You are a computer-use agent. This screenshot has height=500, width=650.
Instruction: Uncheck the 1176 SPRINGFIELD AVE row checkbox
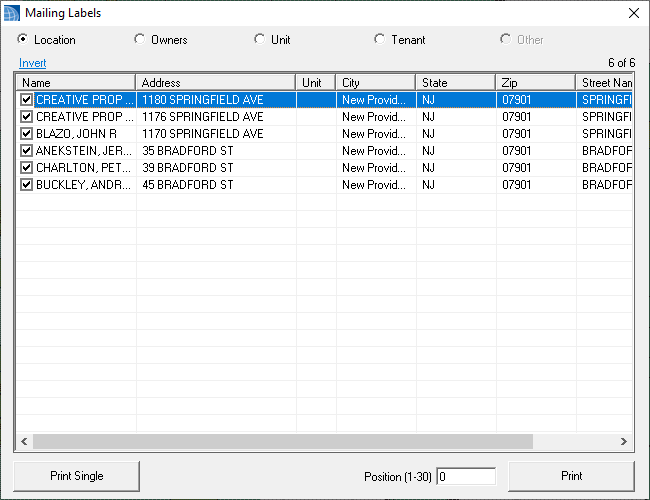click(27, 117)
